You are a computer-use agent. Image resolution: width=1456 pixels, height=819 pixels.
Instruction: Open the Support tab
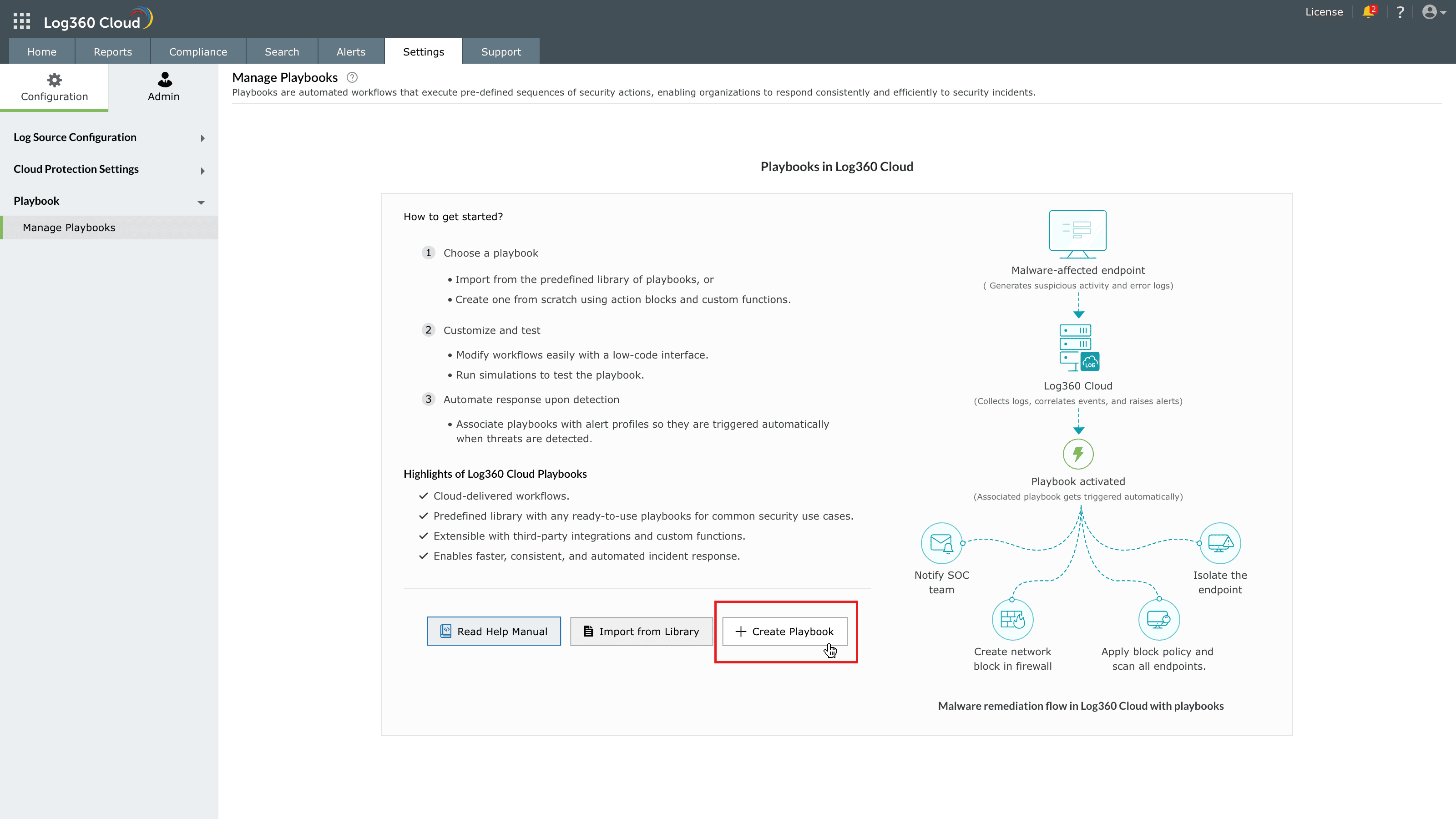(x=501, y=51)
